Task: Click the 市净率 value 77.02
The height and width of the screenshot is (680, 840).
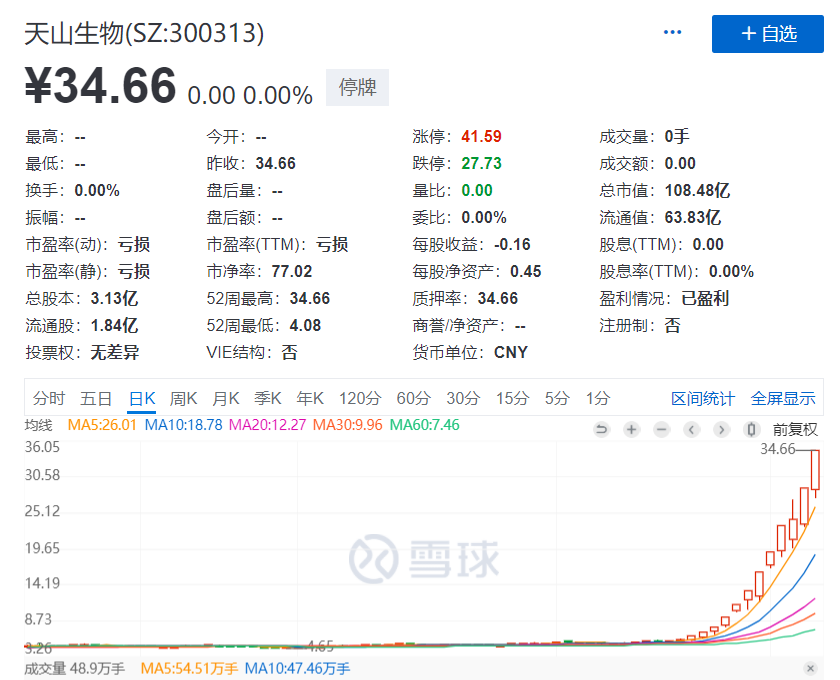Action: 291,272
